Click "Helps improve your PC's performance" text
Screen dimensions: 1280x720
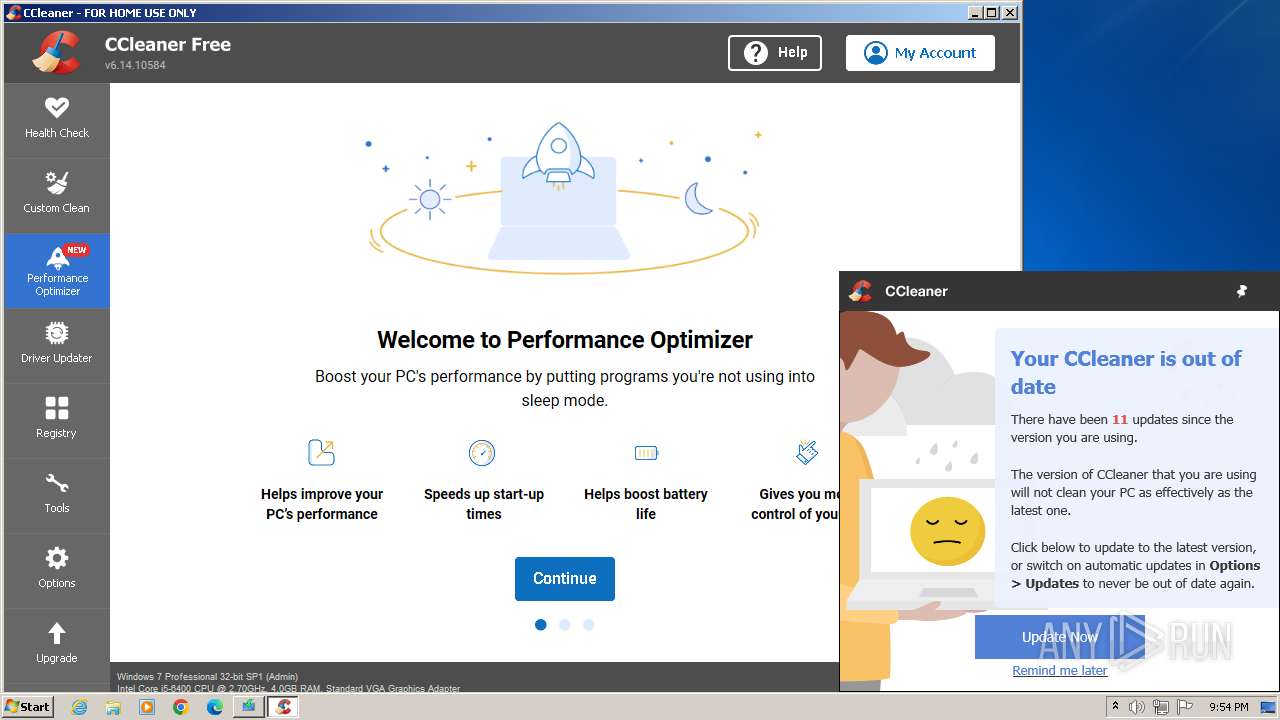point(322,504)
